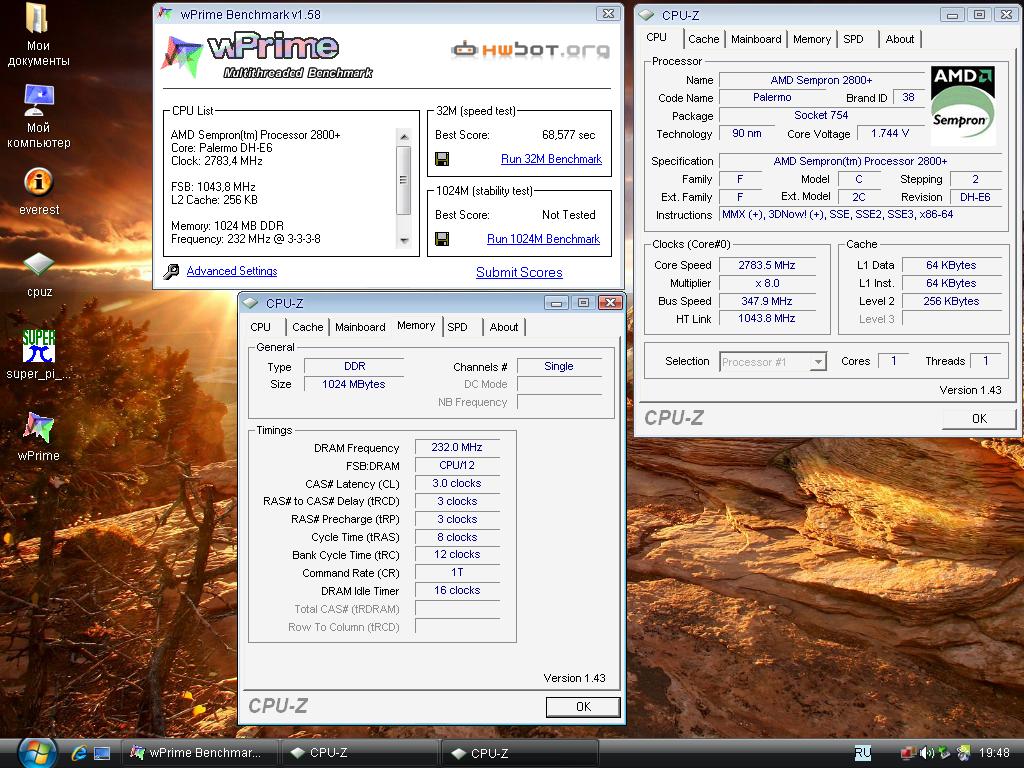Click the Package value Socket 754
This screenshot has height=768, width=1024.
pos(821,115)
